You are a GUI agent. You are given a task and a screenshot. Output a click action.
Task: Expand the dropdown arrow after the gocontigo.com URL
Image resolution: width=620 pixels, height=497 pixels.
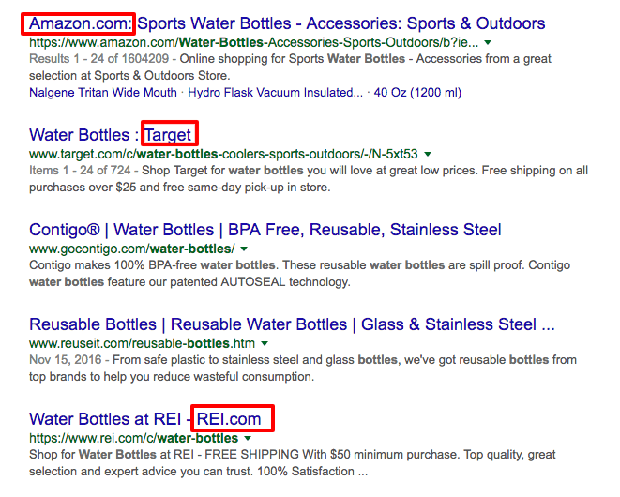pyautogui.click(x=244, y=249)
